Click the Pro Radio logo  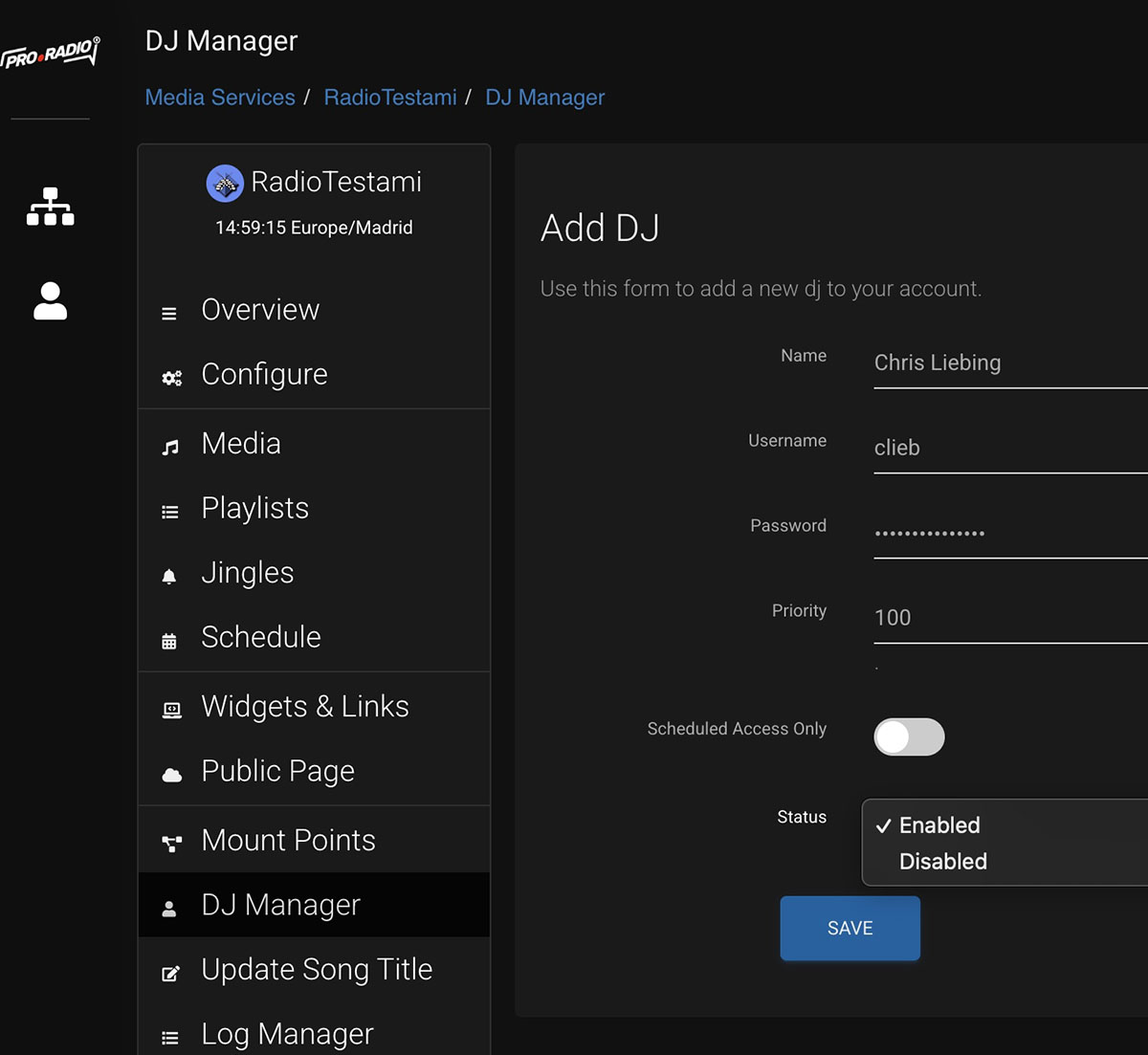pyautogui.click(x=51, y=54)
